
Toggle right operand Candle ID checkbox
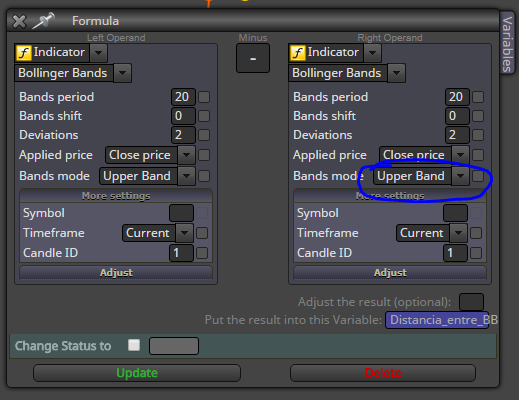476,253
